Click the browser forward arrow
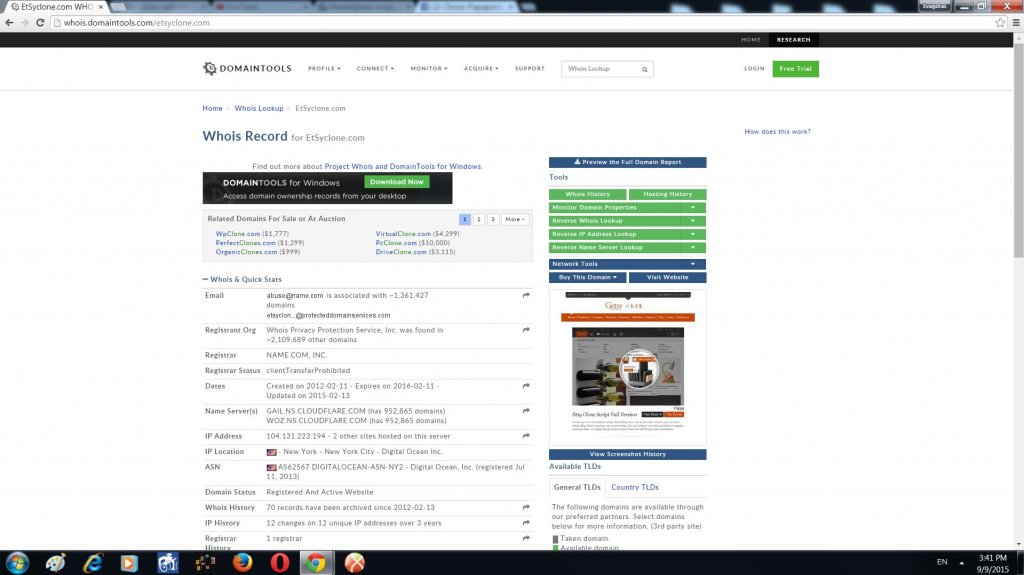 24,22
